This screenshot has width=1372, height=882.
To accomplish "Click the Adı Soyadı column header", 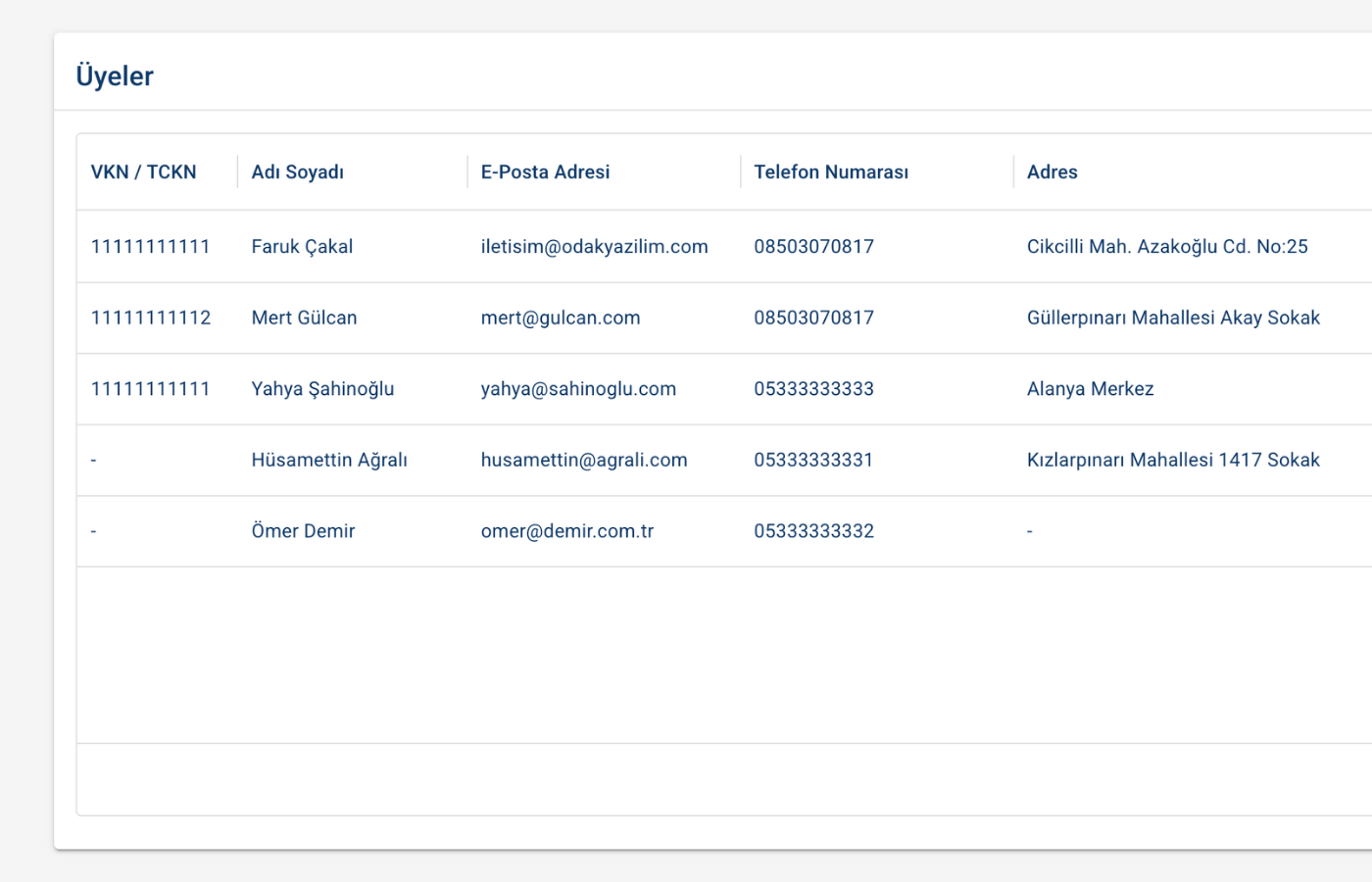I will [297, 172].
